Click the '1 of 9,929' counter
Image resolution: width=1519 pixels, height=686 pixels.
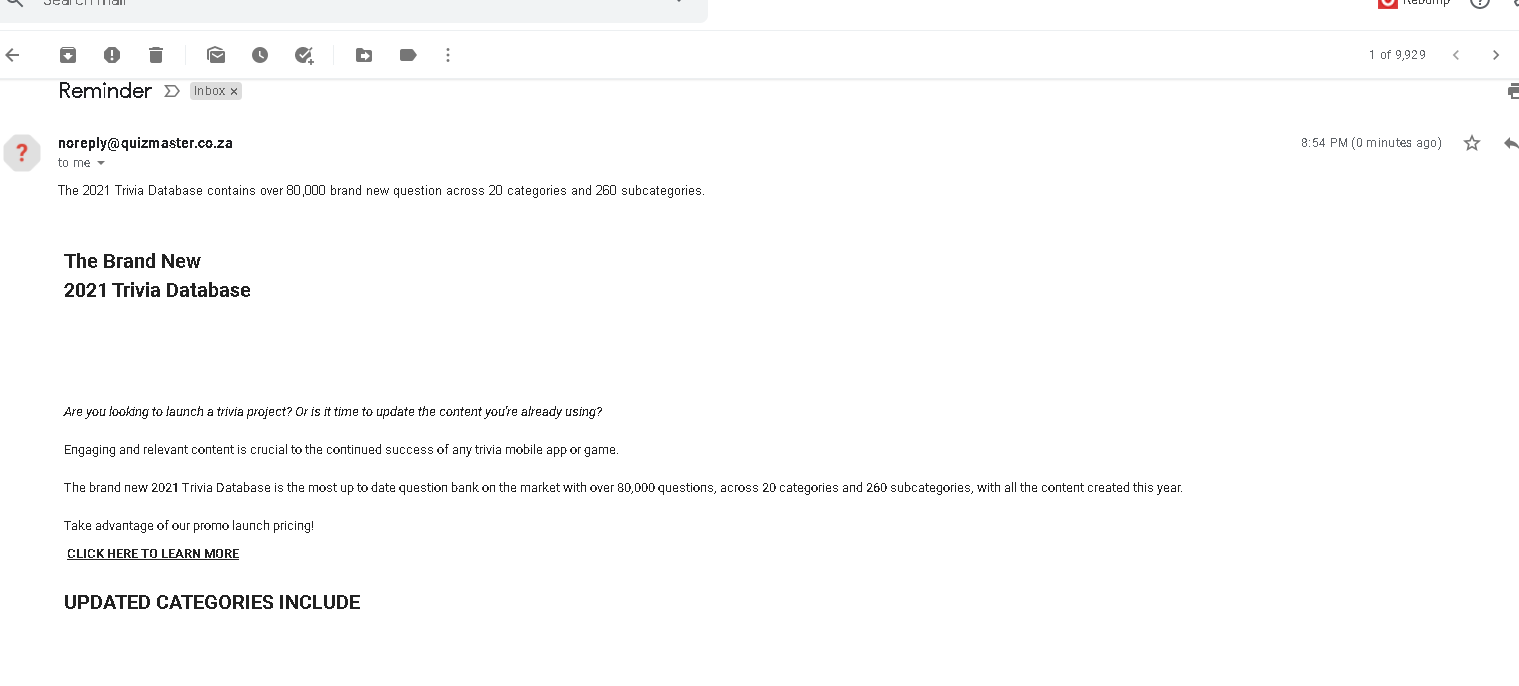(x=1397, y=55)
